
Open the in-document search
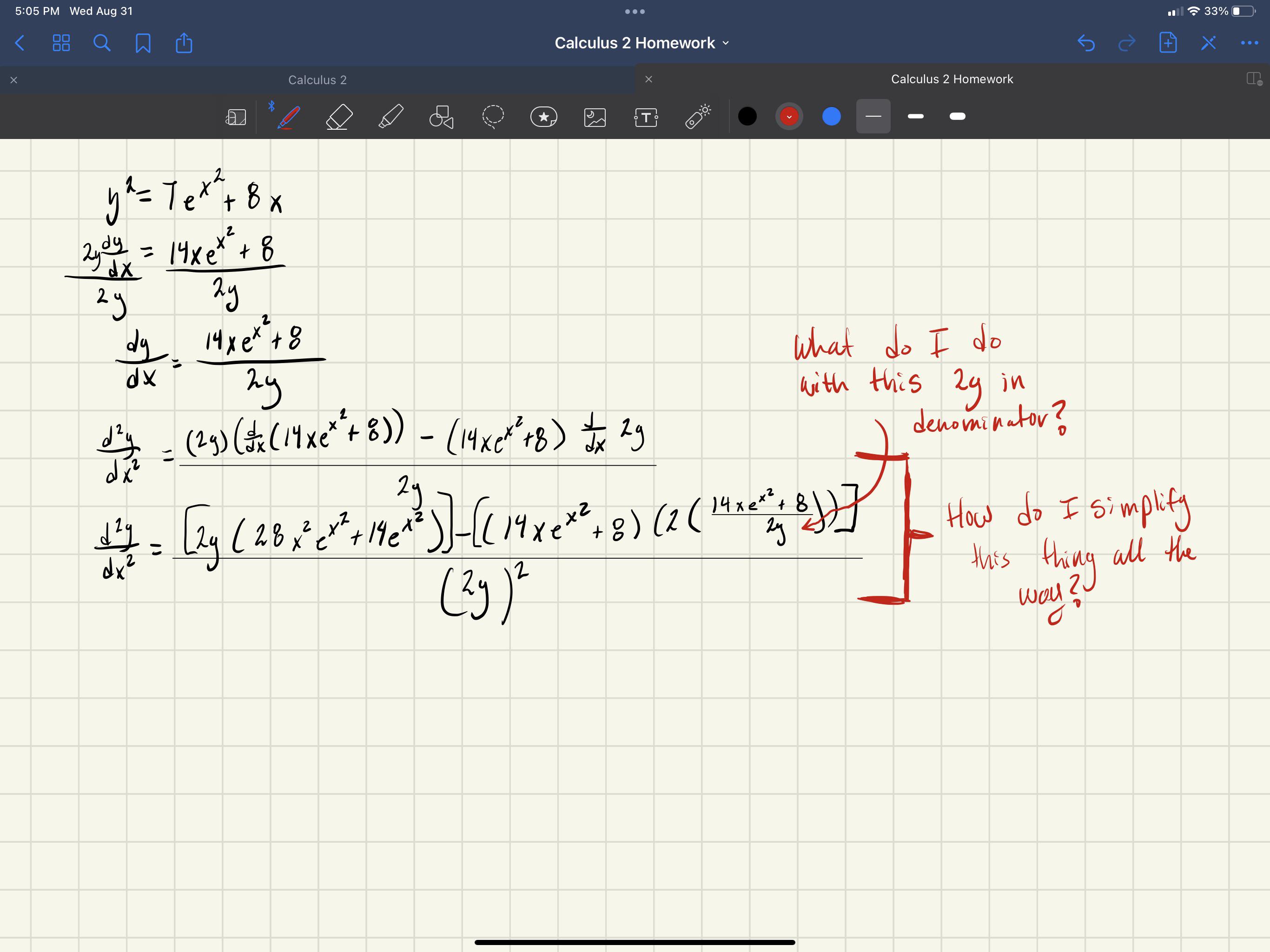pos(102,42)
